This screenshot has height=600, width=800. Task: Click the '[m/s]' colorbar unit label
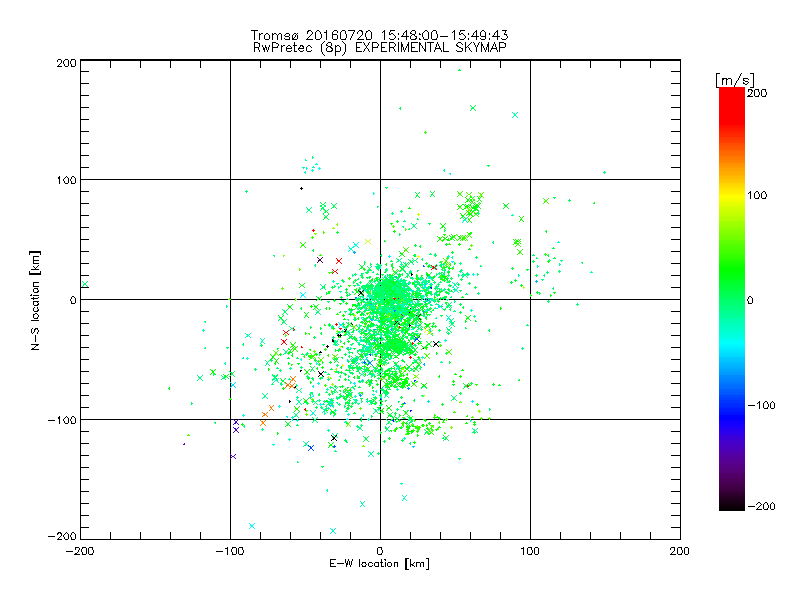pyautogui.click(x=735, y=80)
